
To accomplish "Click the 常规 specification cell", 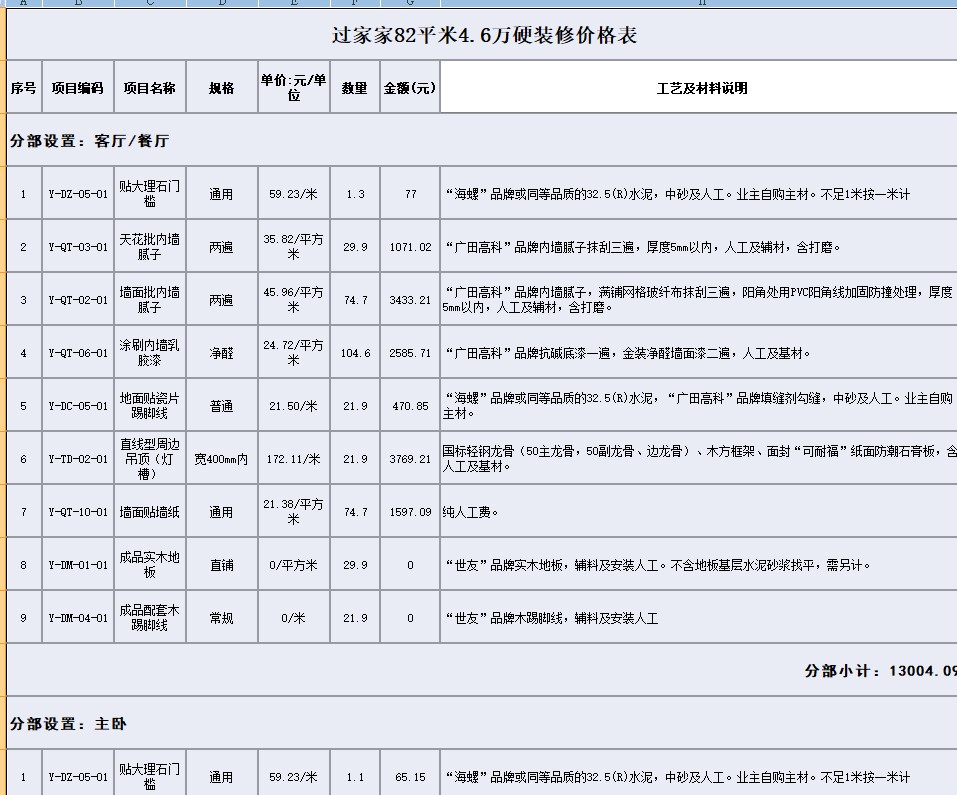I will 222,618.
